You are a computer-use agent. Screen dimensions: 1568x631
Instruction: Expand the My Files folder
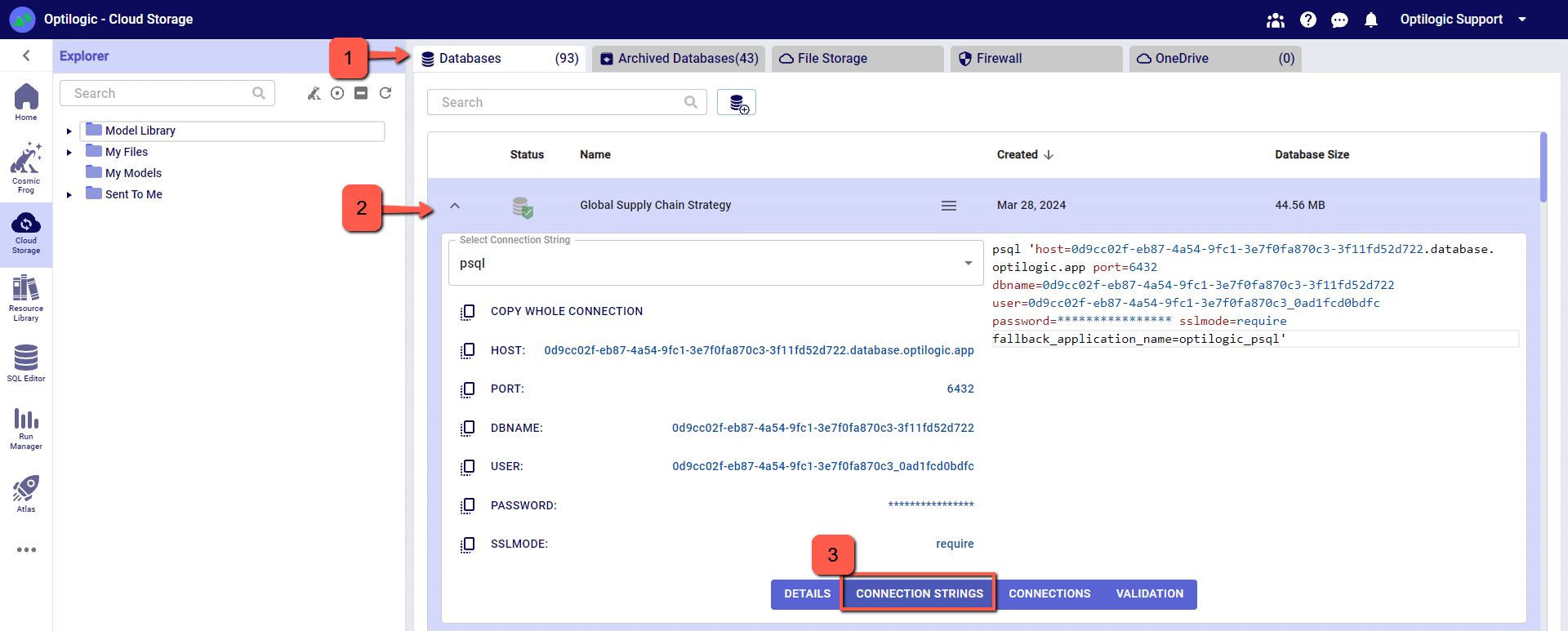[x=69, y=152]
